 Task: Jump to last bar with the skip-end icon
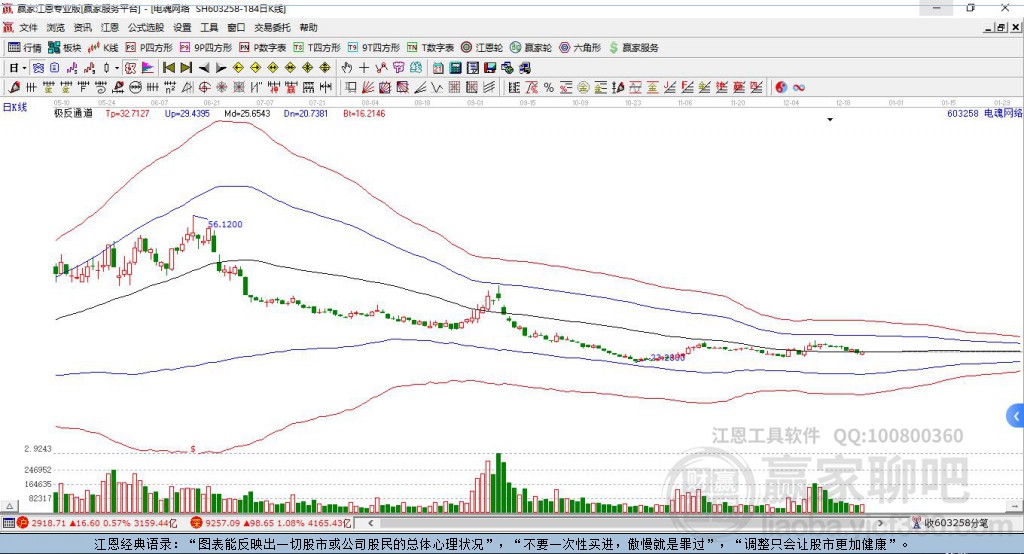click(186, 68)
